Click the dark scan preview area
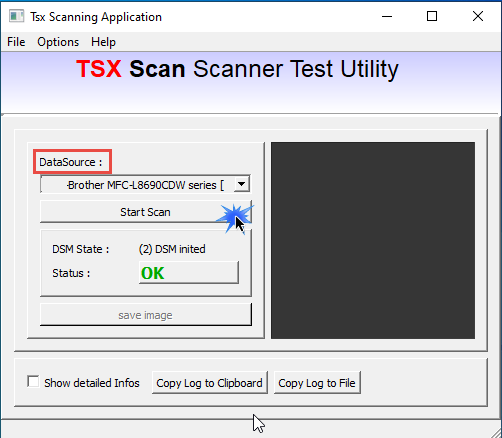Viewport: 502px width, 438px height. (x=373, y=240)
